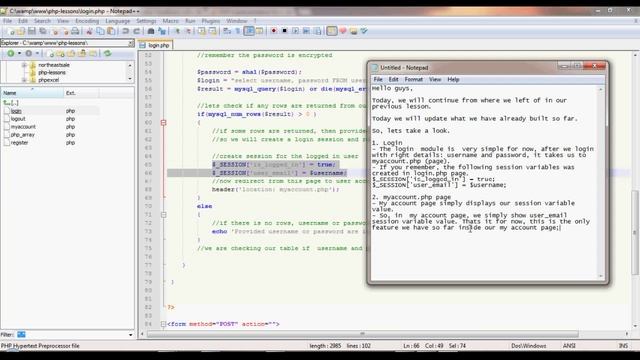The image size is (640, 360).
Task: Select the php-lessons folder in tree
Action: pos(52,72)
